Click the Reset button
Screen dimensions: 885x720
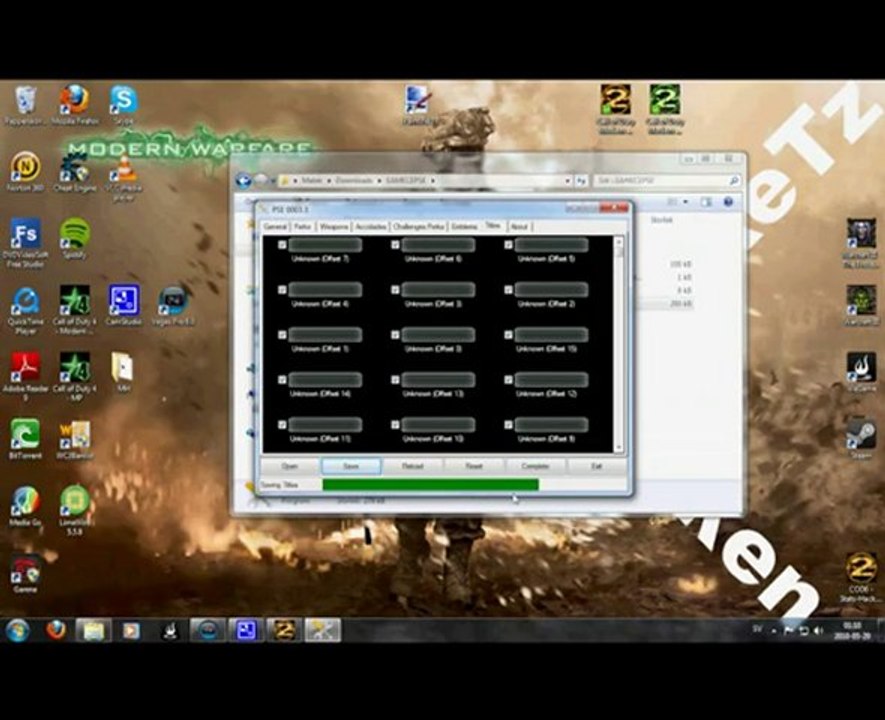(474, 466)
